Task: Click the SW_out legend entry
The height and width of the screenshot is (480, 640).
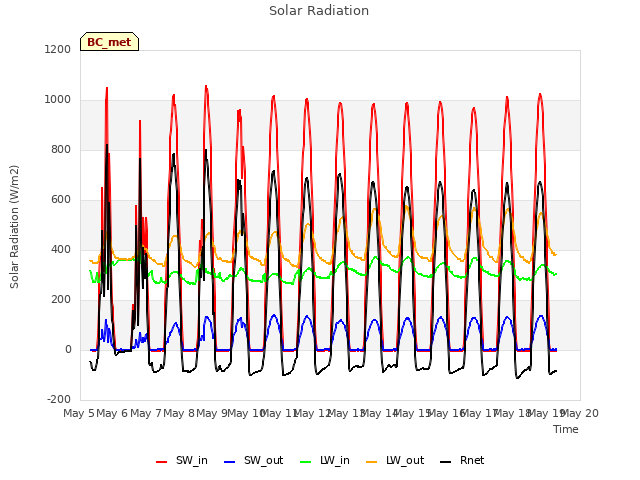Action: [253, 461]
